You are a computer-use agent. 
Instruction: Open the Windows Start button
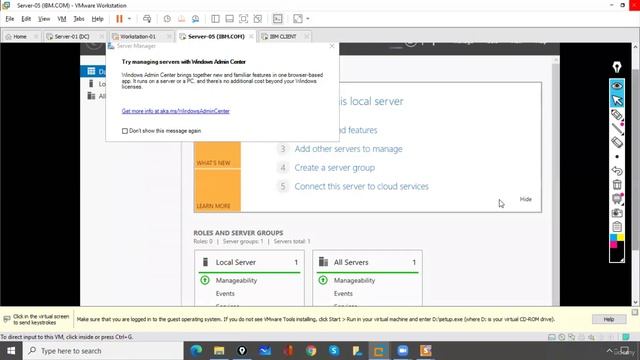pos(11,351)
